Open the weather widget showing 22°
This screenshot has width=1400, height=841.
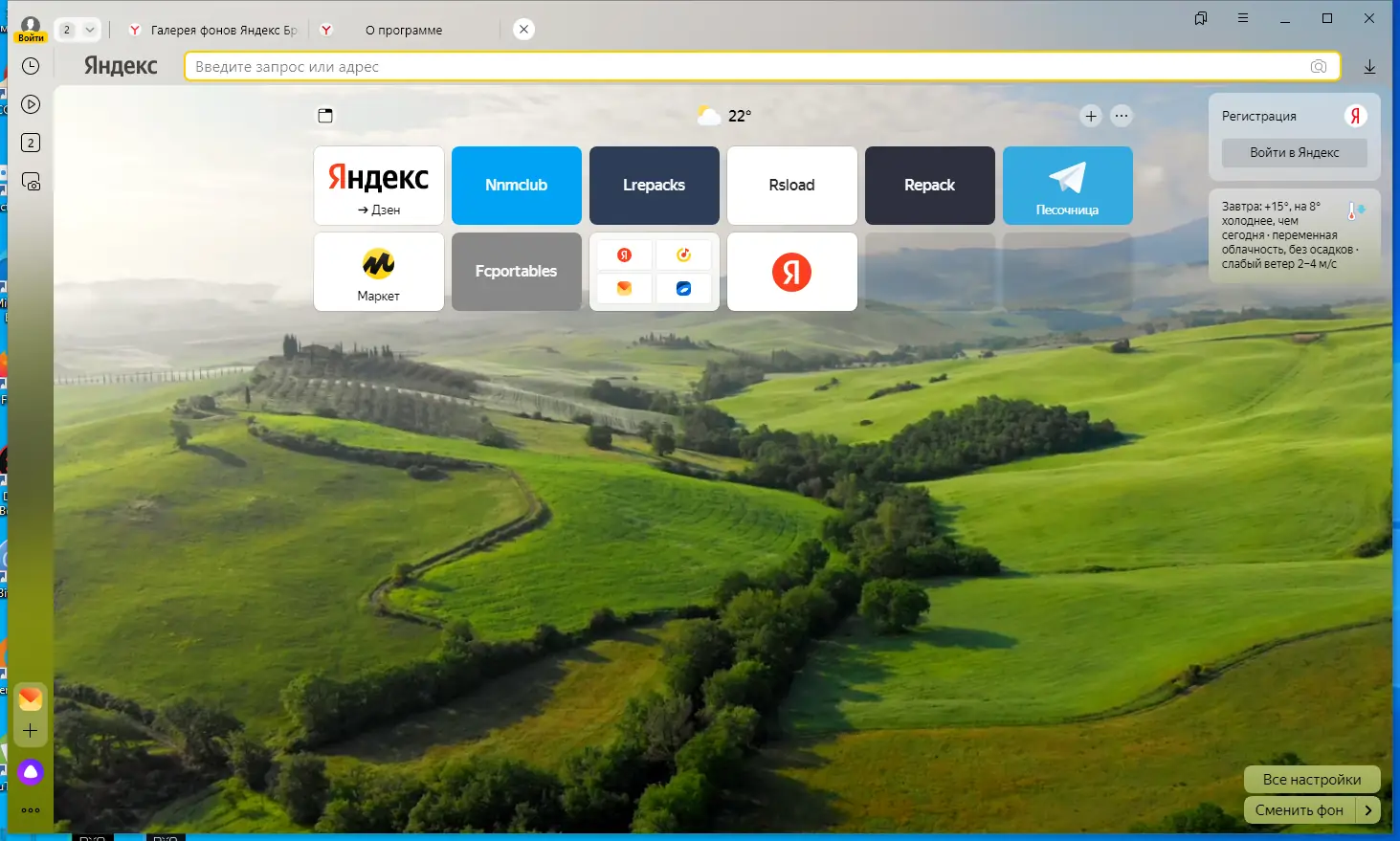[x=724, y=116]
